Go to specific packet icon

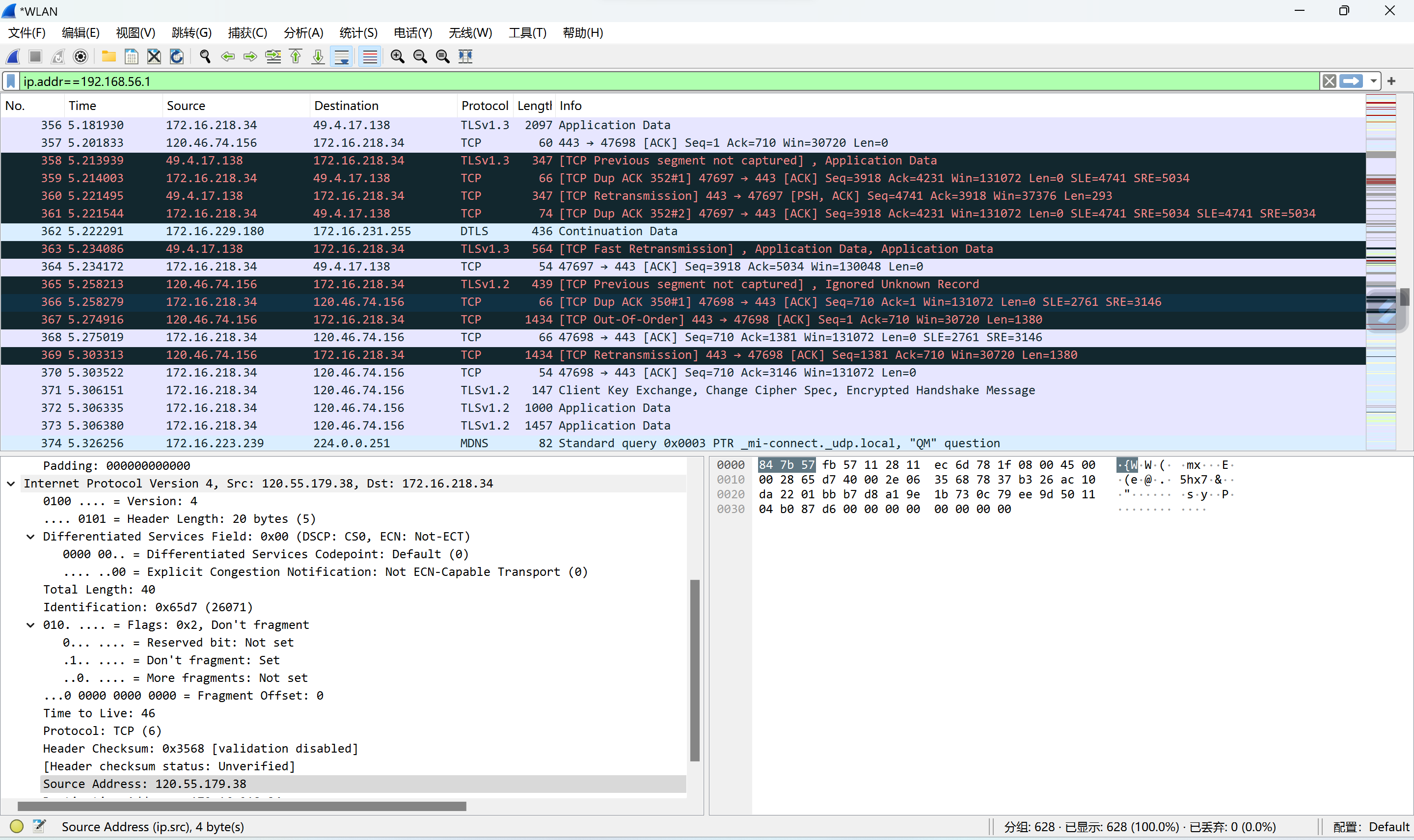273,56
